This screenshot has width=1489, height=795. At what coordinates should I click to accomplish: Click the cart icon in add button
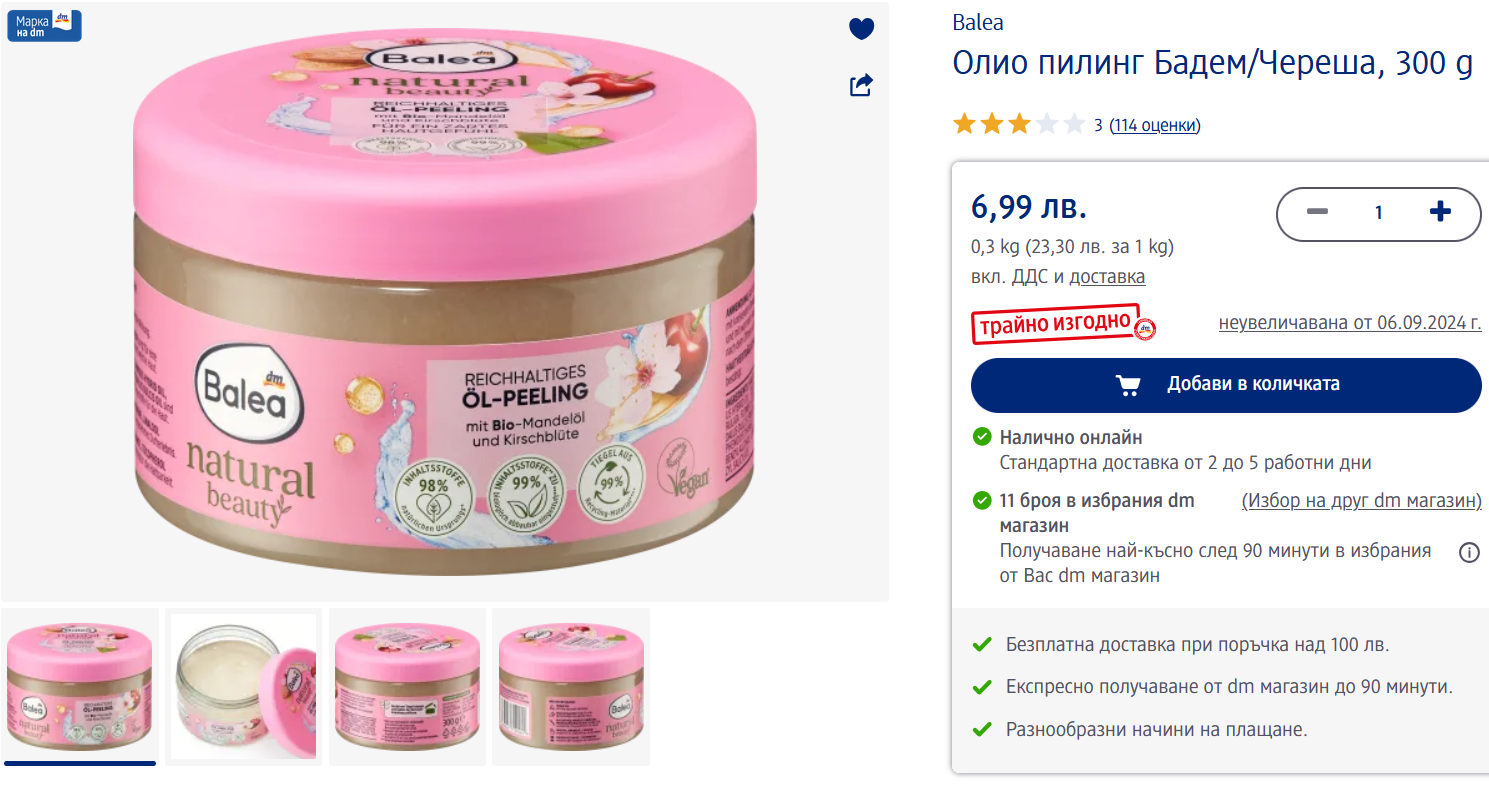click(1128, 384)
